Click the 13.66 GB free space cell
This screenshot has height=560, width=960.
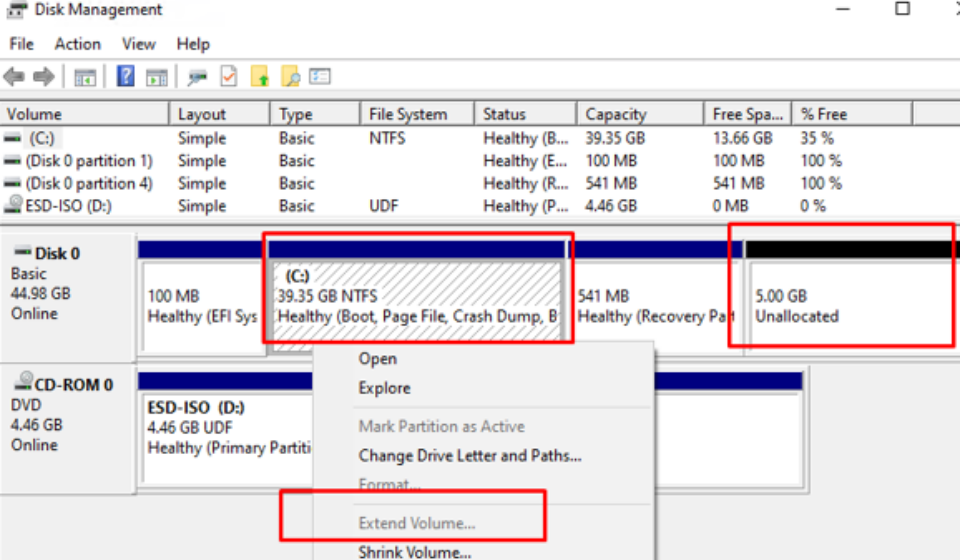(742, 138)
